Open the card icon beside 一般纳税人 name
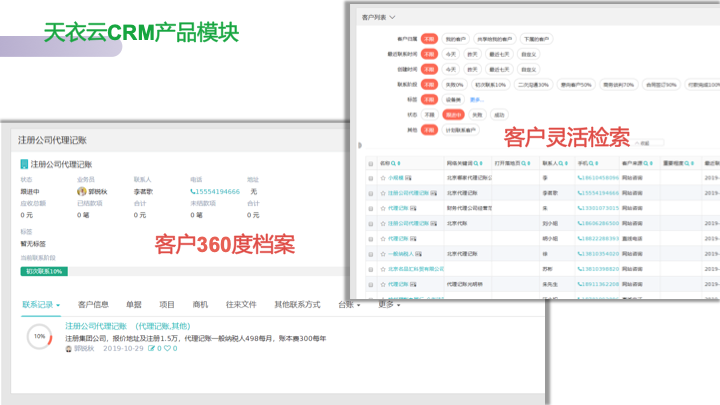 tap(418, 254)
